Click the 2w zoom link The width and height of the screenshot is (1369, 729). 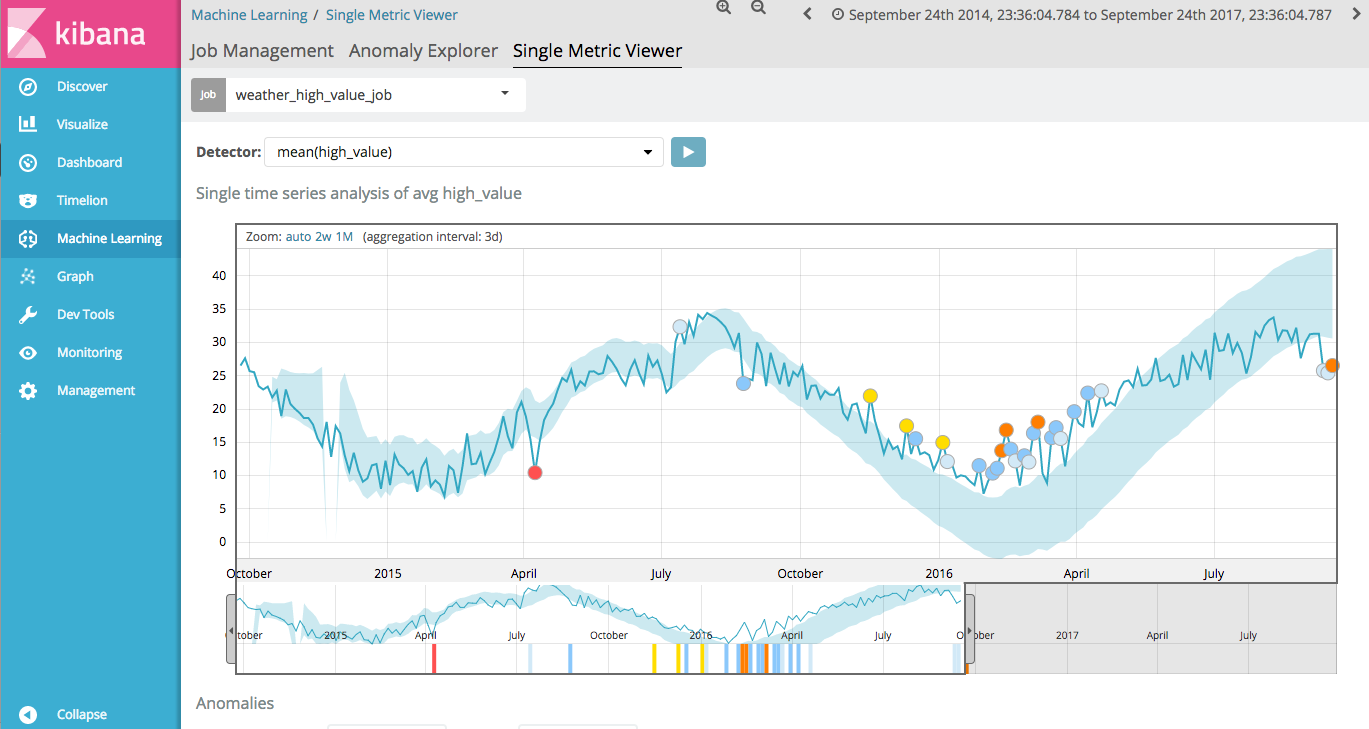tap(322, 237)
